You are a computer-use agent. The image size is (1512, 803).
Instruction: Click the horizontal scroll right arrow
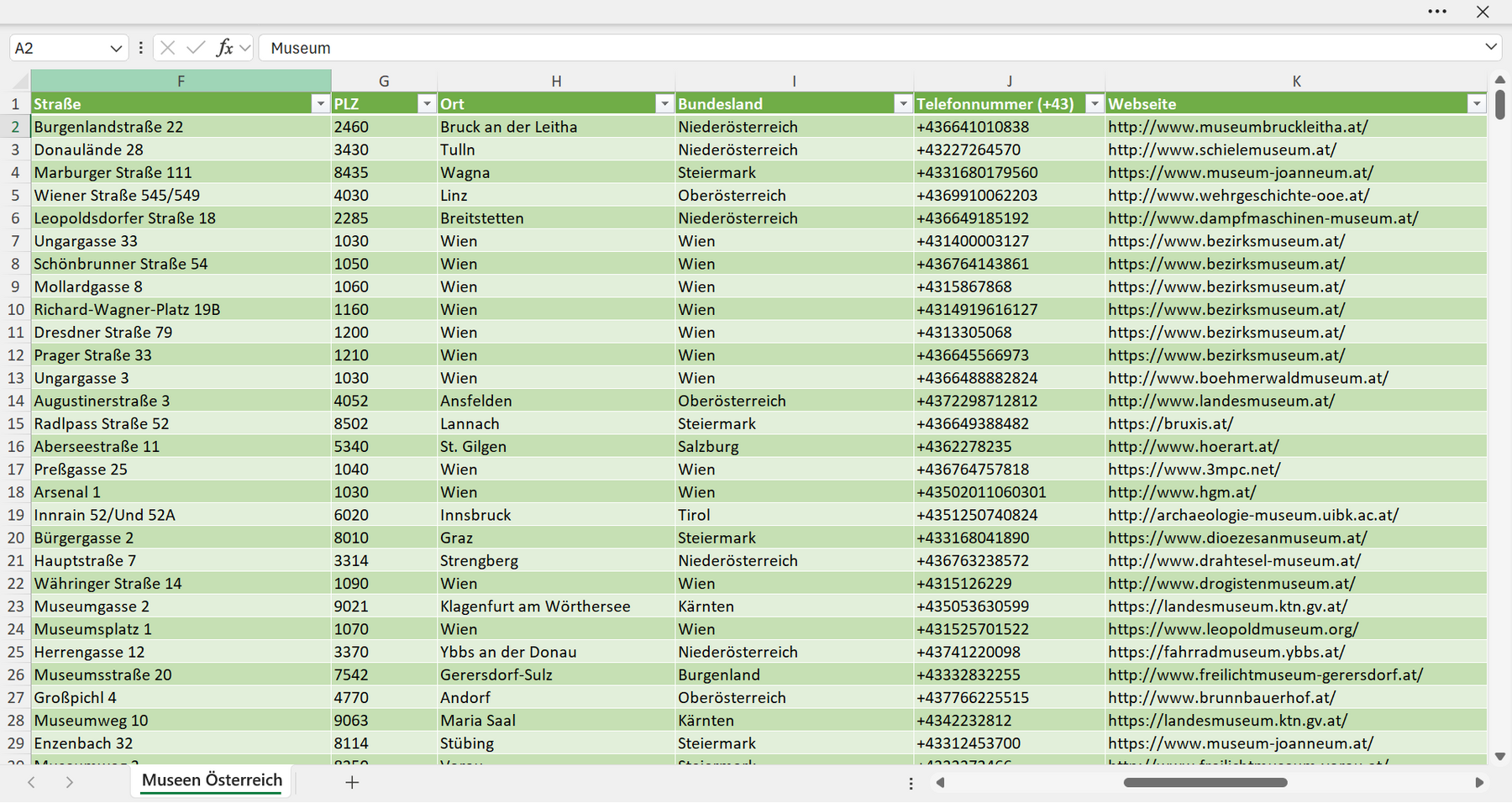(1479, 783)
